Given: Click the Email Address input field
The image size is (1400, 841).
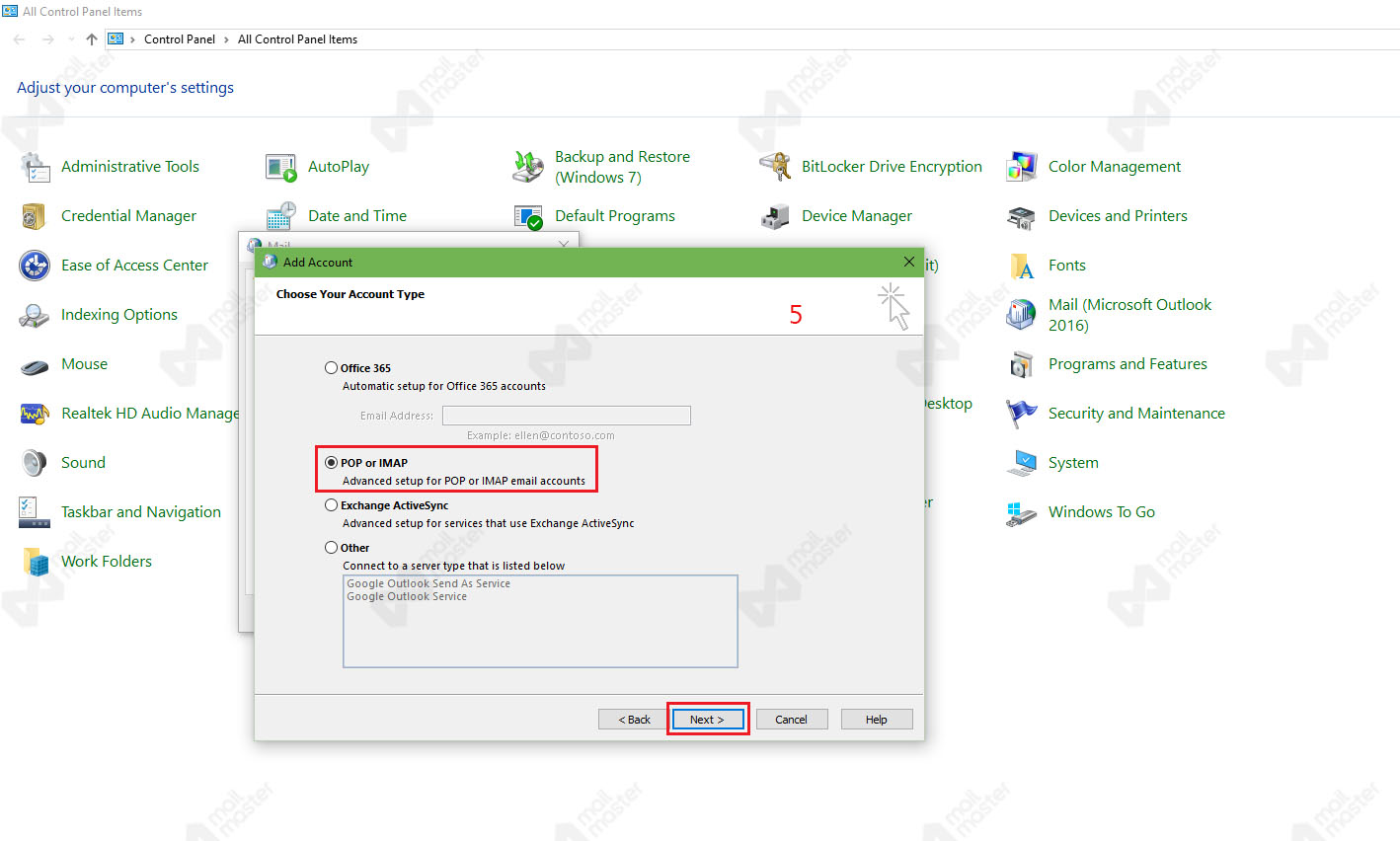Looking at the screenshot, I should pyautogui.click(x=567, y=416).
